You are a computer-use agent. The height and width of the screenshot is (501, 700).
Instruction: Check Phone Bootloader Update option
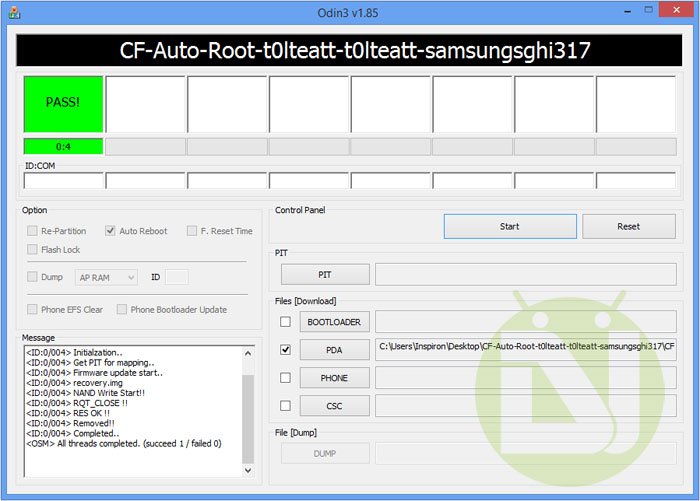click(121, 309)
